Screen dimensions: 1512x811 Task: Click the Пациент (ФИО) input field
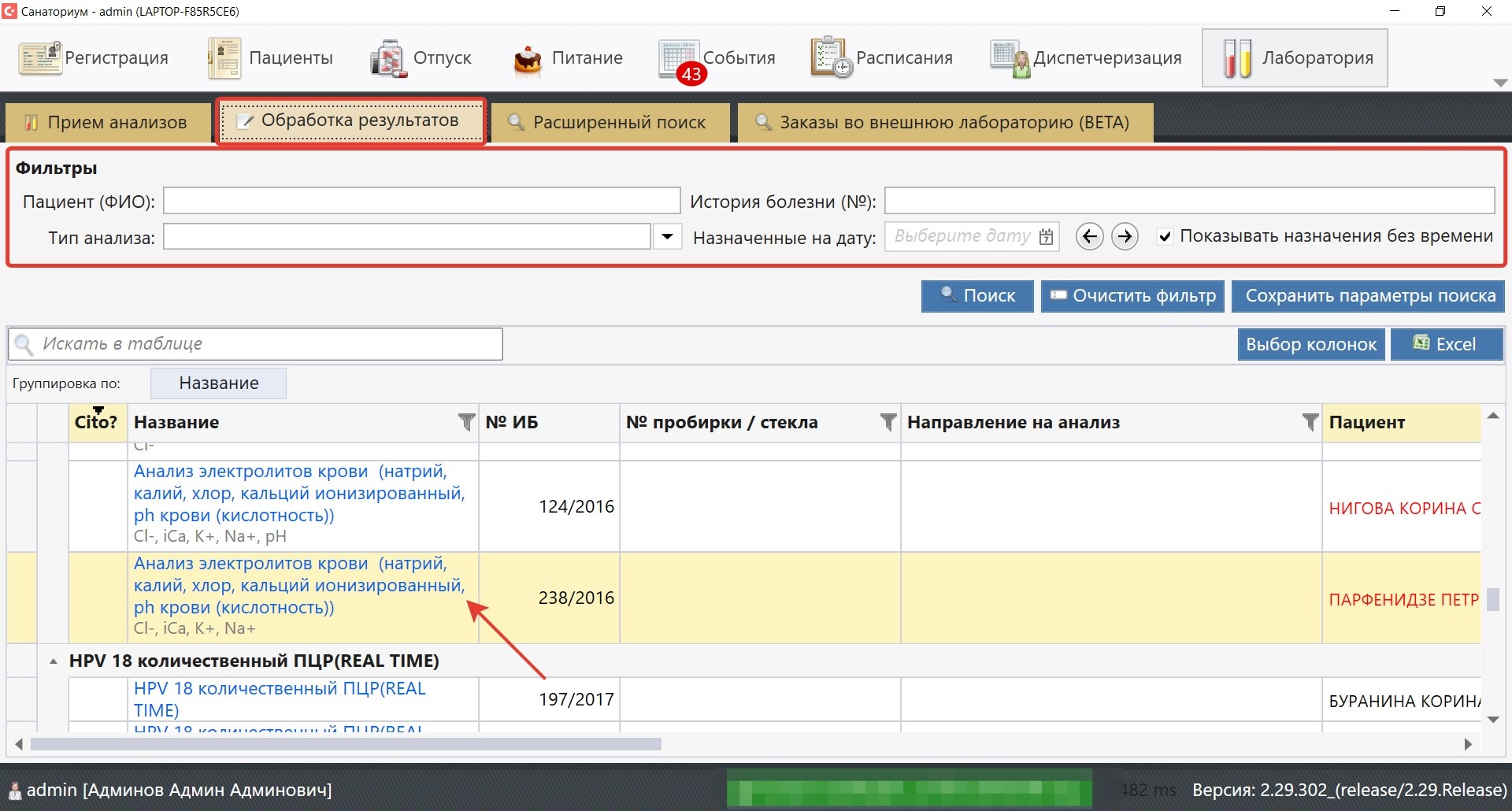(421, 201)
